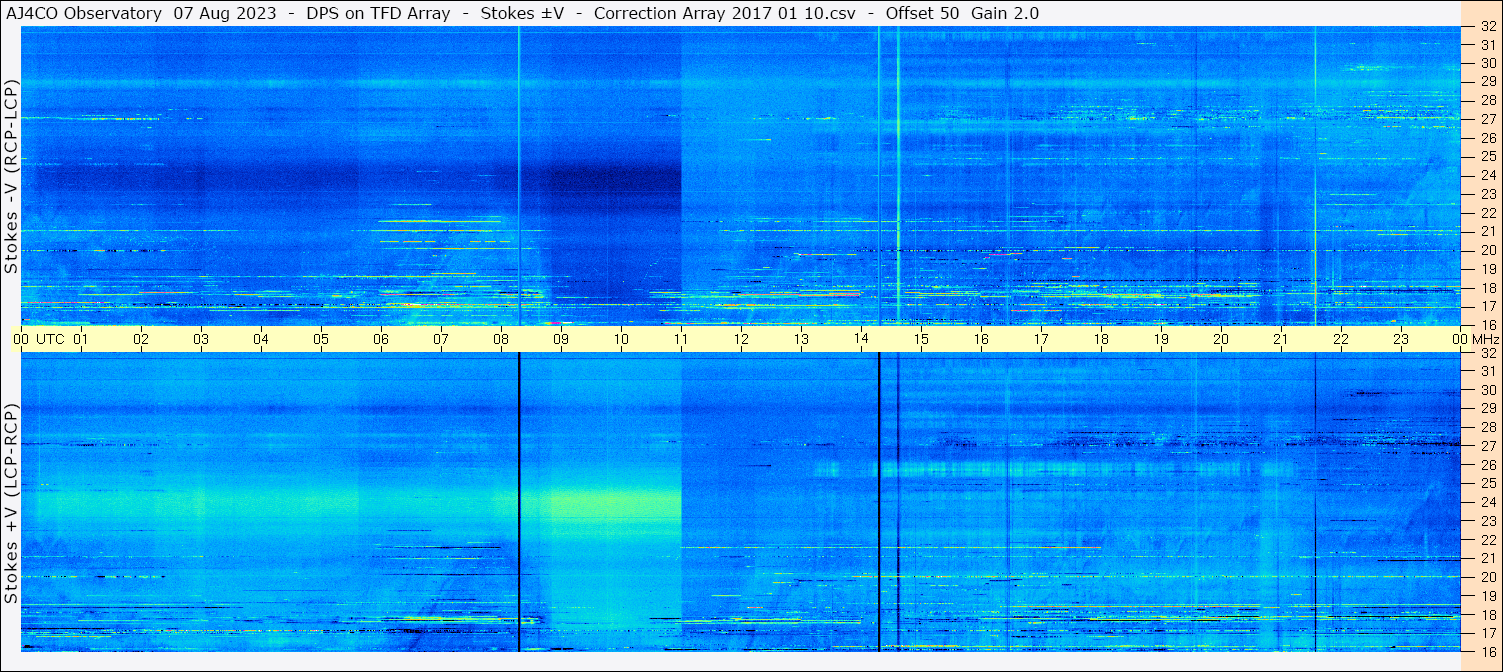Click the 30 MHz tick in Stokes -V panel
The image size is (1503, 672).
[x=1487, y=63]
